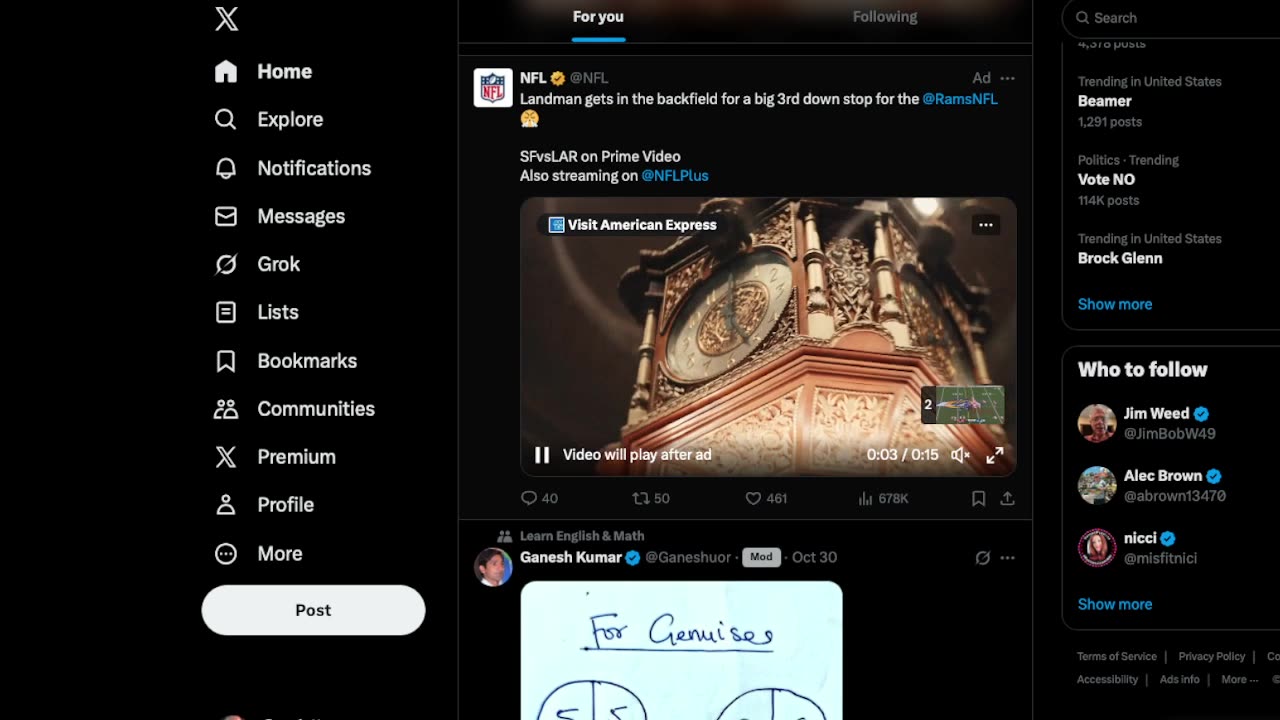
Task: Click Ganesh Kumar's profile avatar
Action: (493, 567)
